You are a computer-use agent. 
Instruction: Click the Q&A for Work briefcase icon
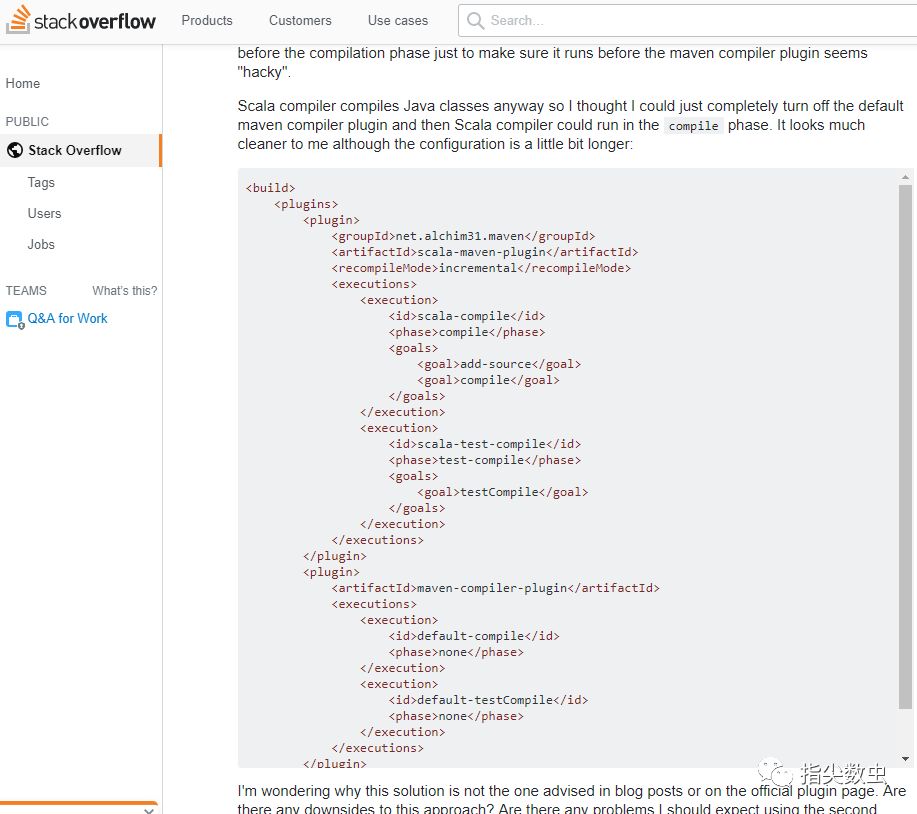[x=15, y=319]
